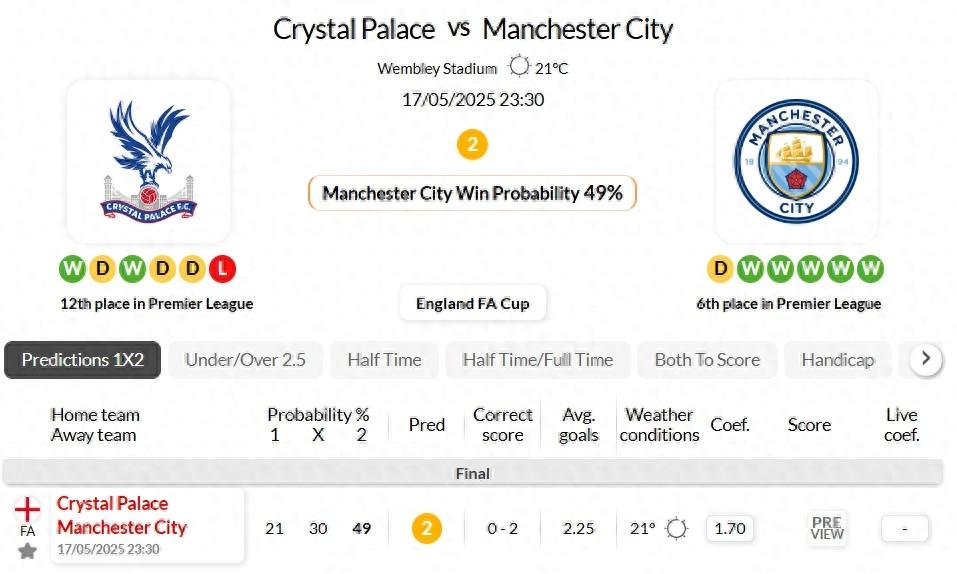This screenshot has width=957, height=574.
Task: Click Manchester City's yellow D form badge
Action: pos(720,268)
